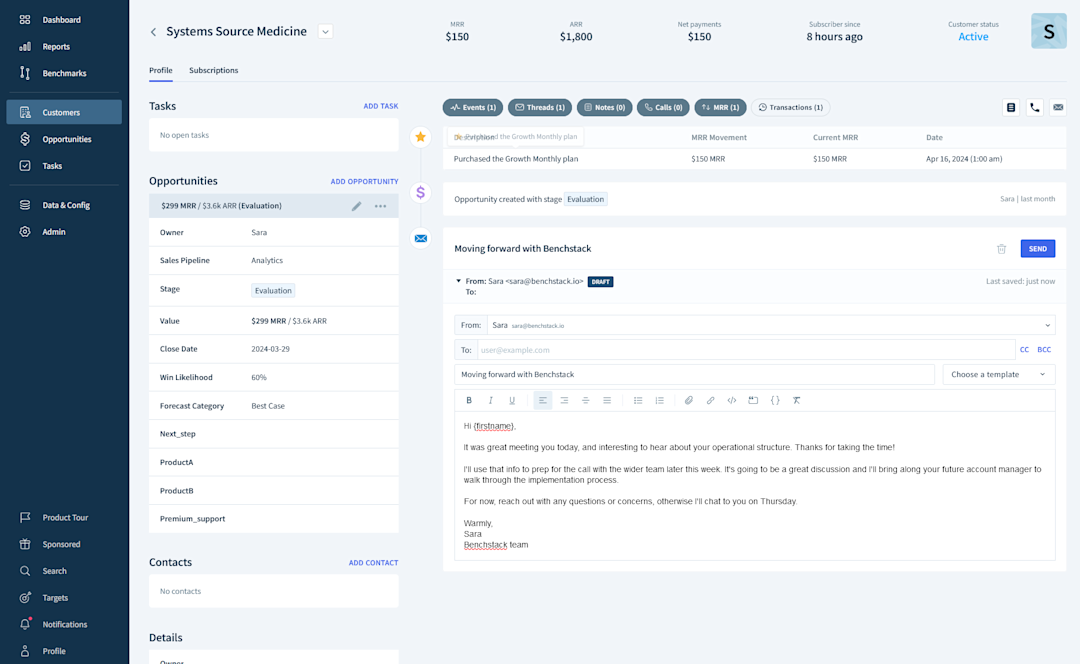Toggle the Threads (1) filter

tap(540, 107)
